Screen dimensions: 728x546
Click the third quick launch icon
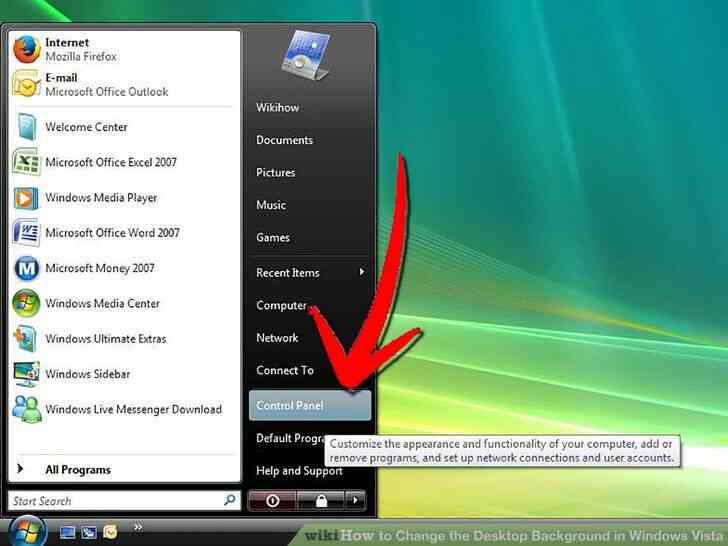click(x=110, y=532)
